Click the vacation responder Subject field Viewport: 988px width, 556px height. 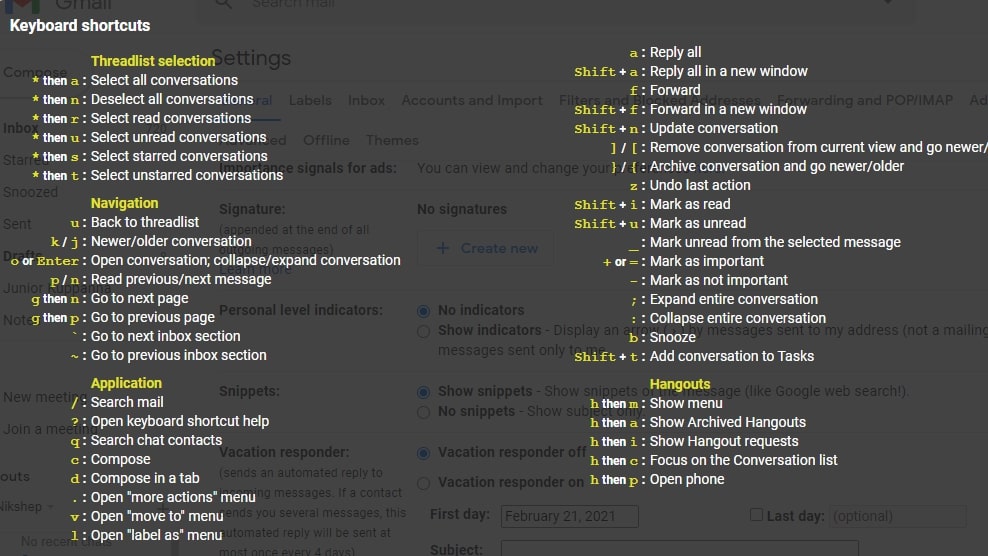point(679,549)
